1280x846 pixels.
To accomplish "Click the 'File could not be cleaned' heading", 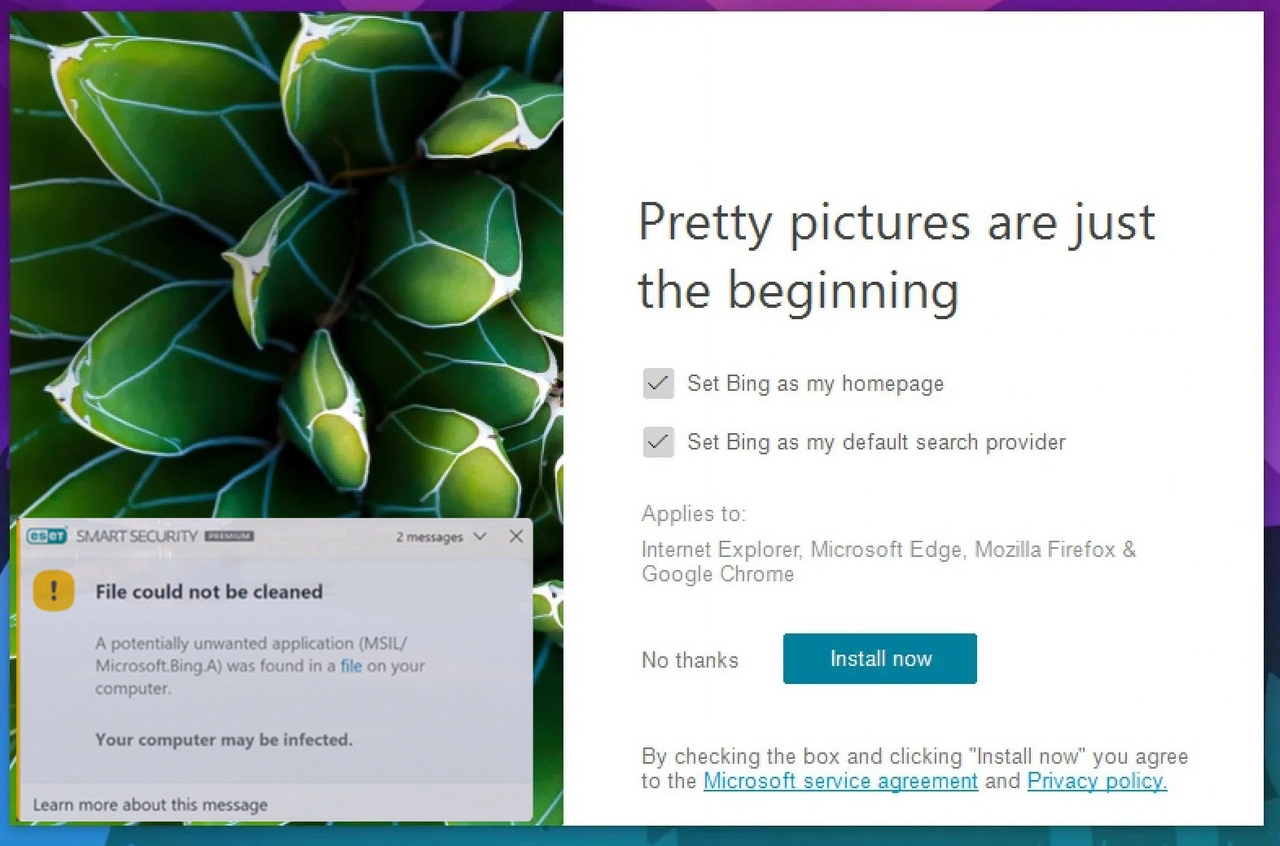I will tap(209, 592).
